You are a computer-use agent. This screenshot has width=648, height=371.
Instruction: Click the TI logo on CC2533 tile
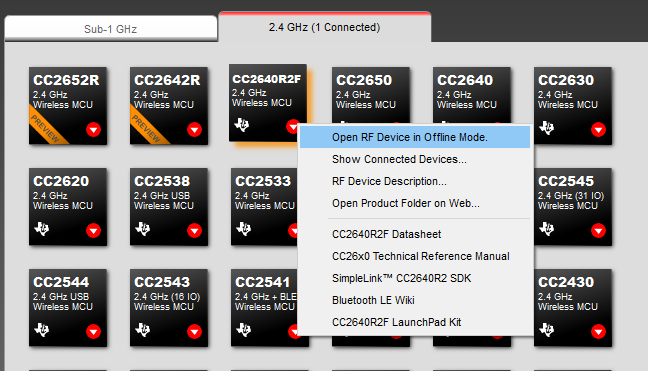[244, 229]
